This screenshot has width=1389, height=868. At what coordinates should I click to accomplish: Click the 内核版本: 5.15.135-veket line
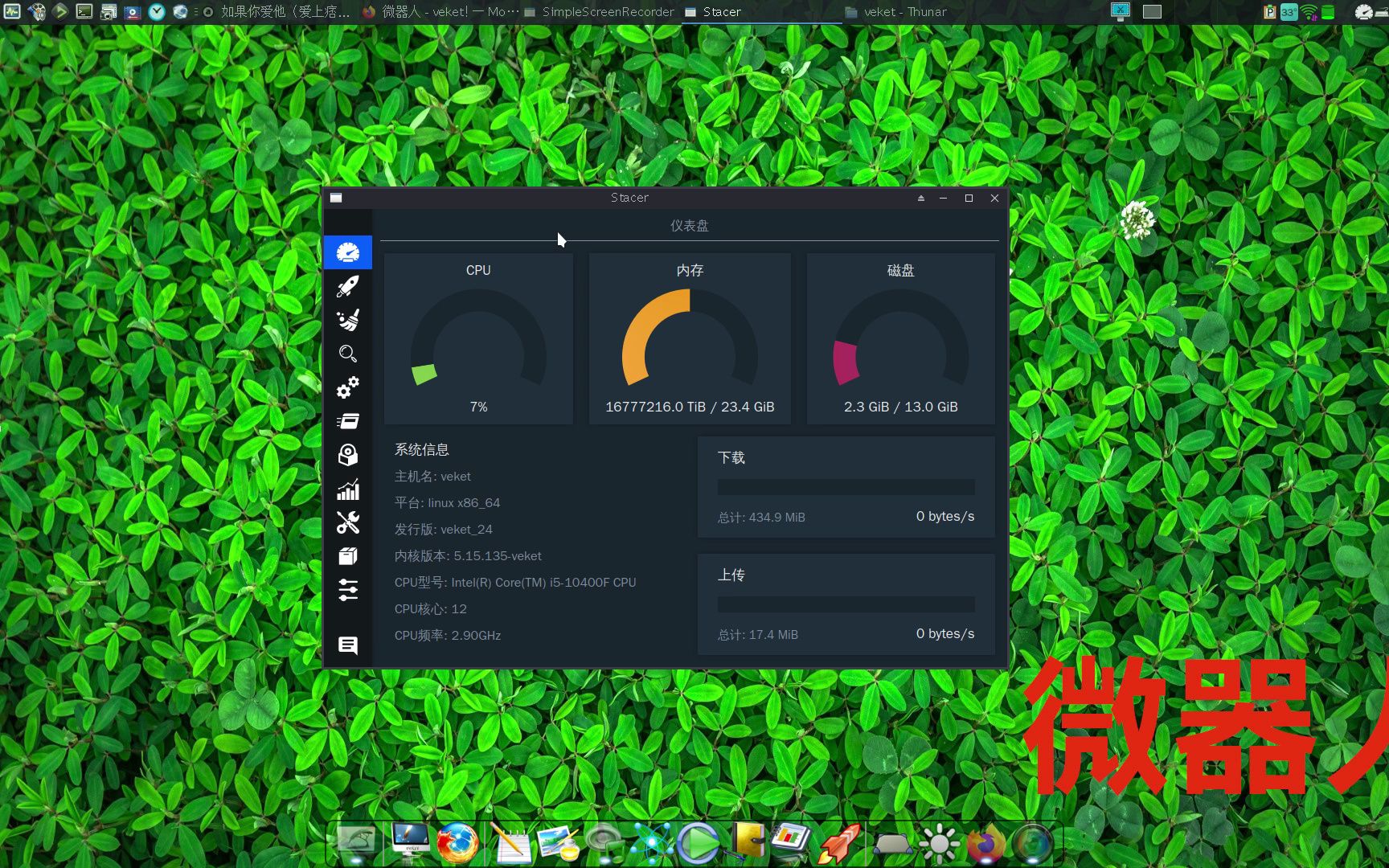(468, 556)
